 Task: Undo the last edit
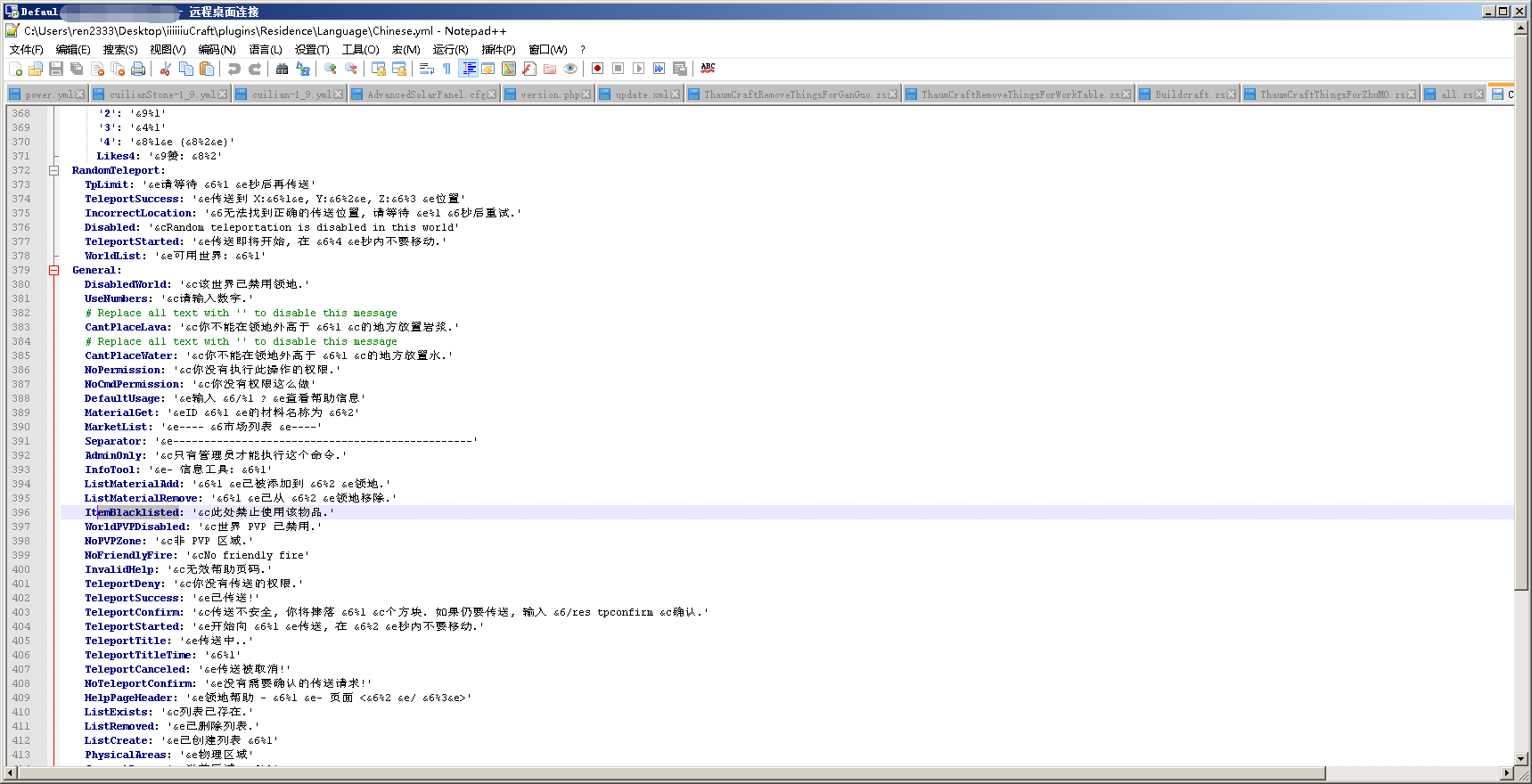233,69
